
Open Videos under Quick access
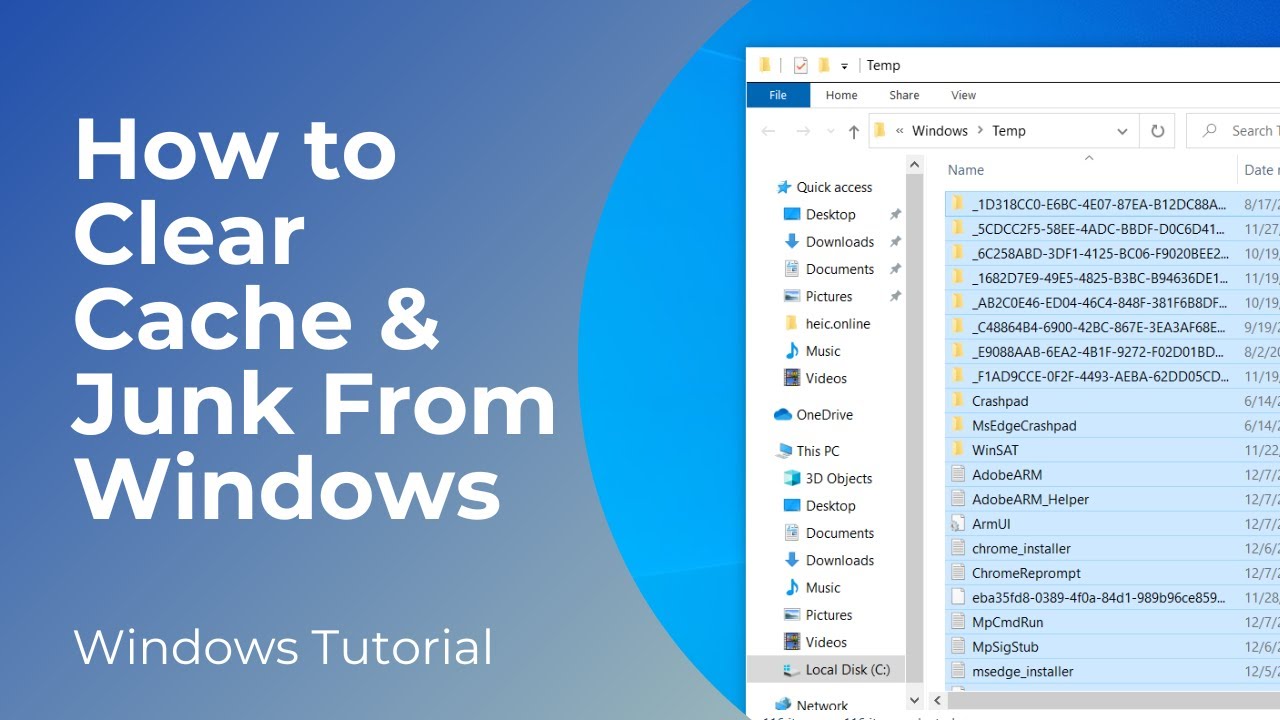(x=826, y=378)
